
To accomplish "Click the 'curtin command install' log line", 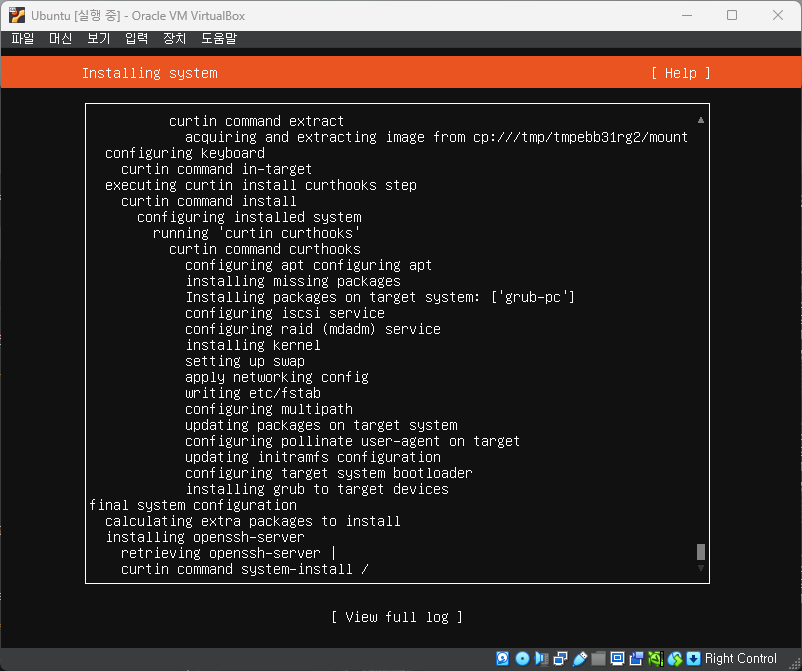I will pyautogui.click(x=209, y=201).
